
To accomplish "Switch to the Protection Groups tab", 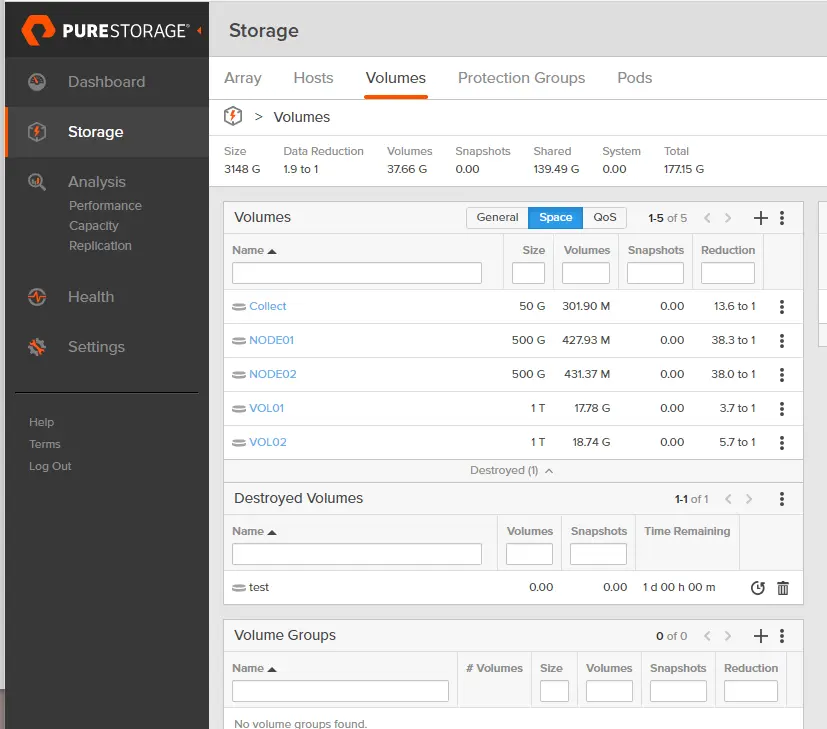I will (521, 77).
